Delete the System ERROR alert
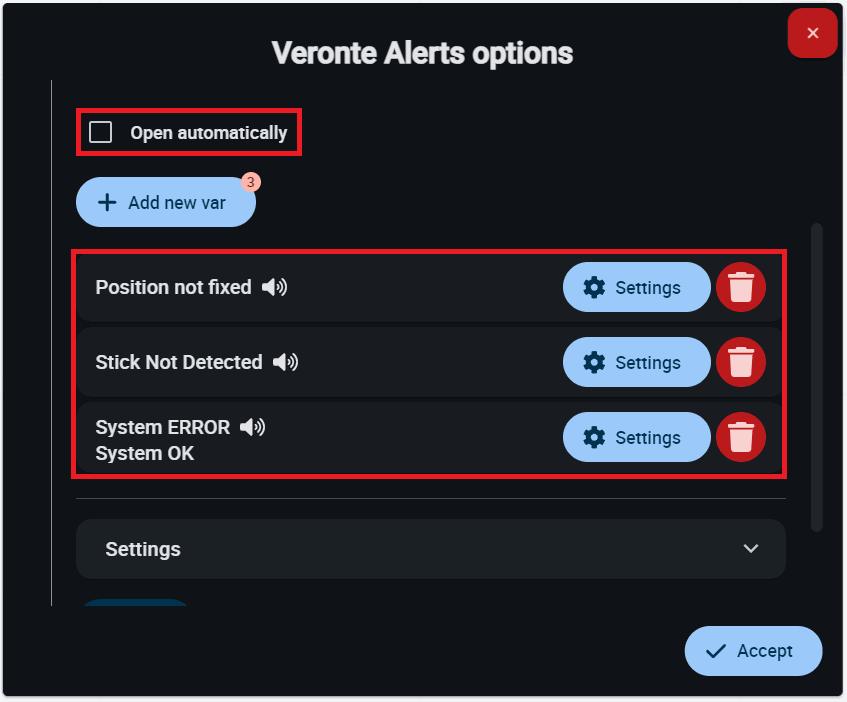This screenshot has height=702, width=847. click(x=740, y=438)
